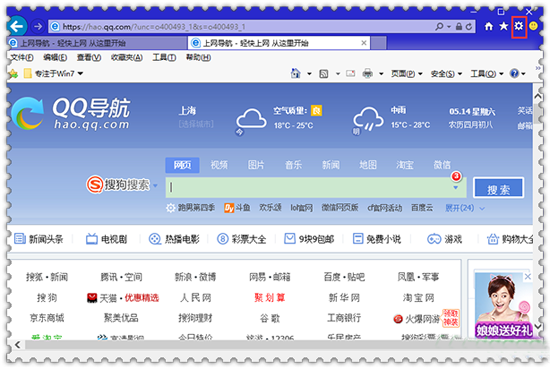Open the 聚划算 link

pos(270,298)
